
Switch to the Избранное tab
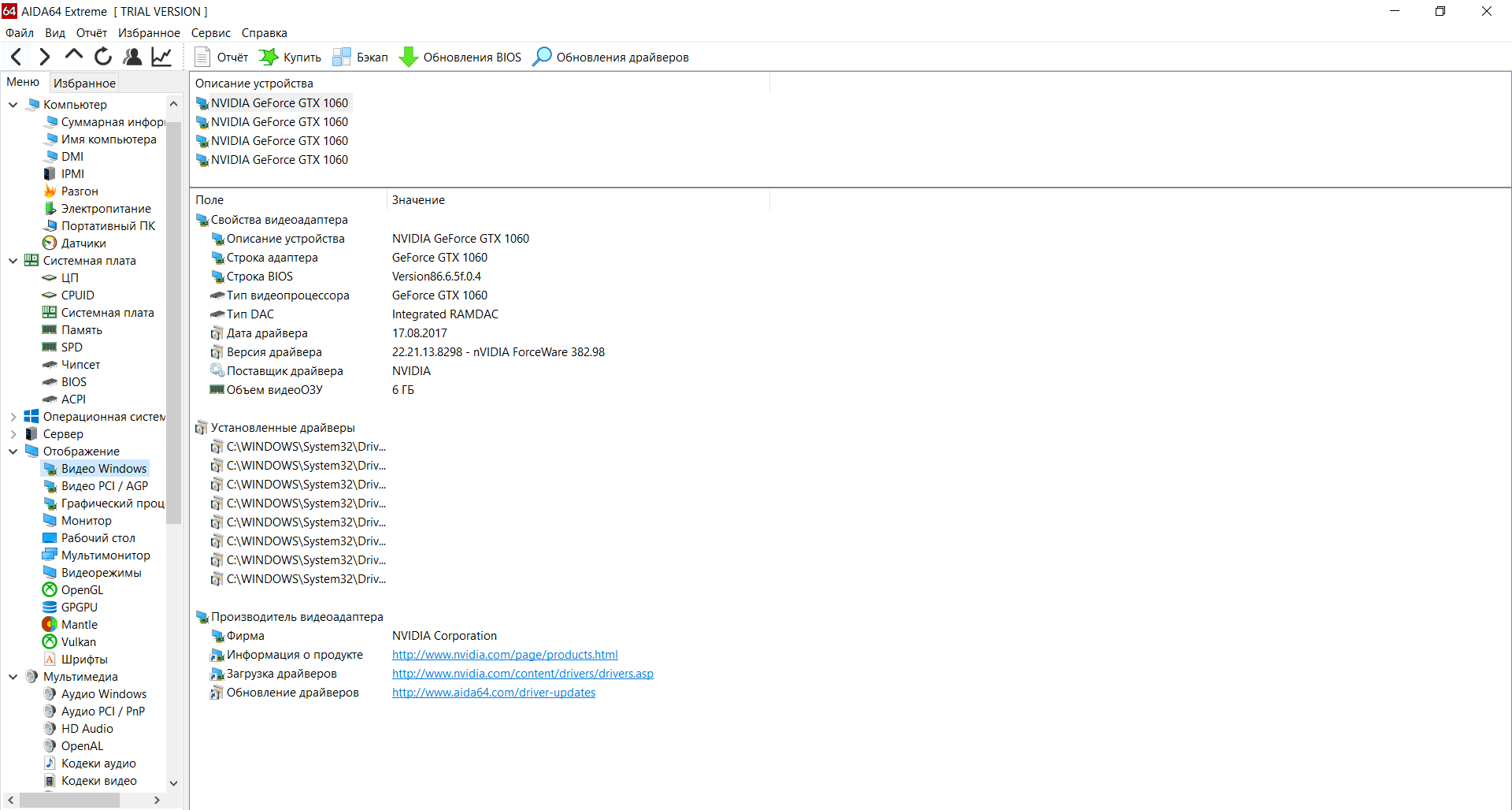coord(84,83)
